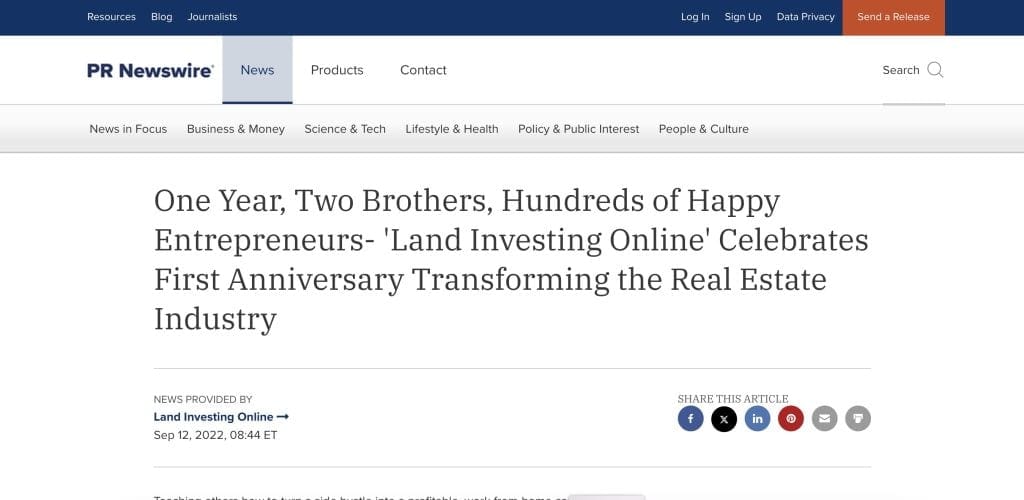Open Land Investing Online provider link
The image size is (1024, 500).
point(221,417)
